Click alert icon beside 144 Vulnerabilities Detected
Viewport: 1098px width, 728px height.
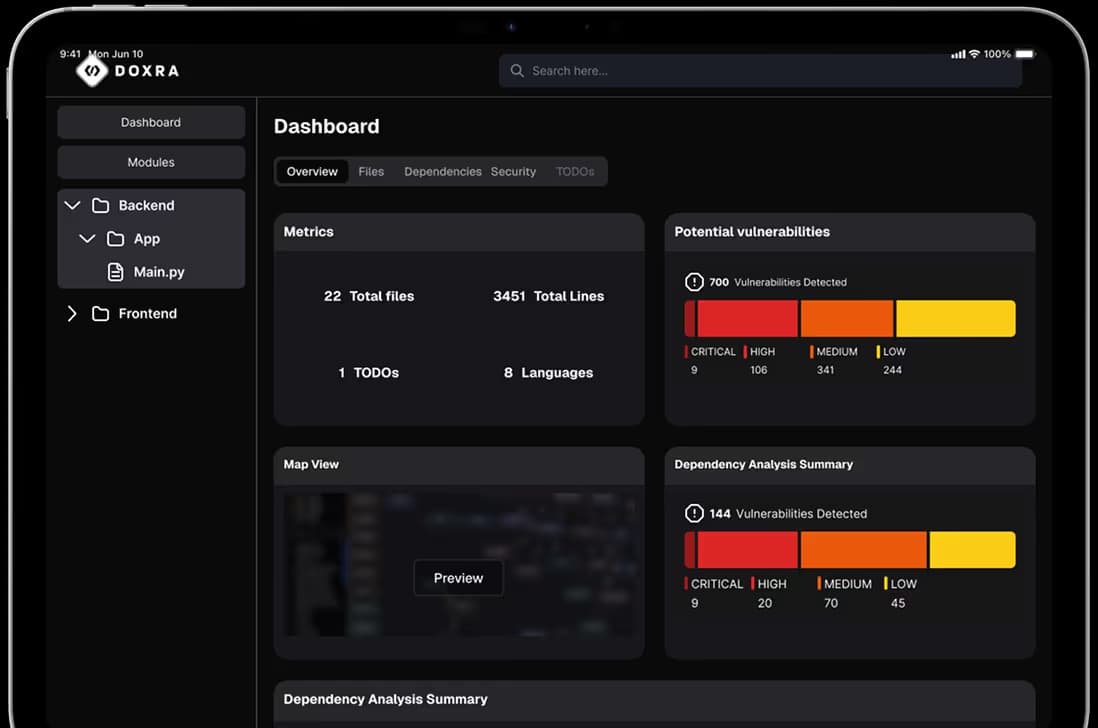pyautogui.click(x=694, y=513)
